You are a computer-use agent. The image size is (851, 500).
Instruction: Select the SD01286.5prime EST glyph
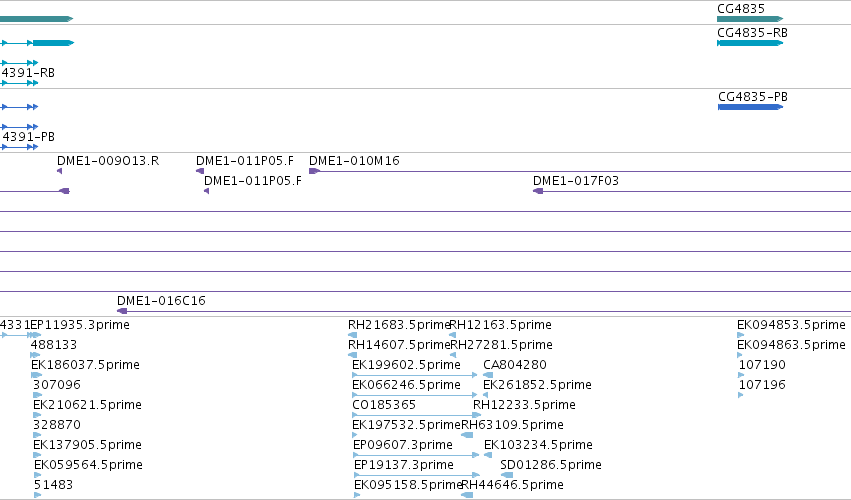(x=506, y=475)
